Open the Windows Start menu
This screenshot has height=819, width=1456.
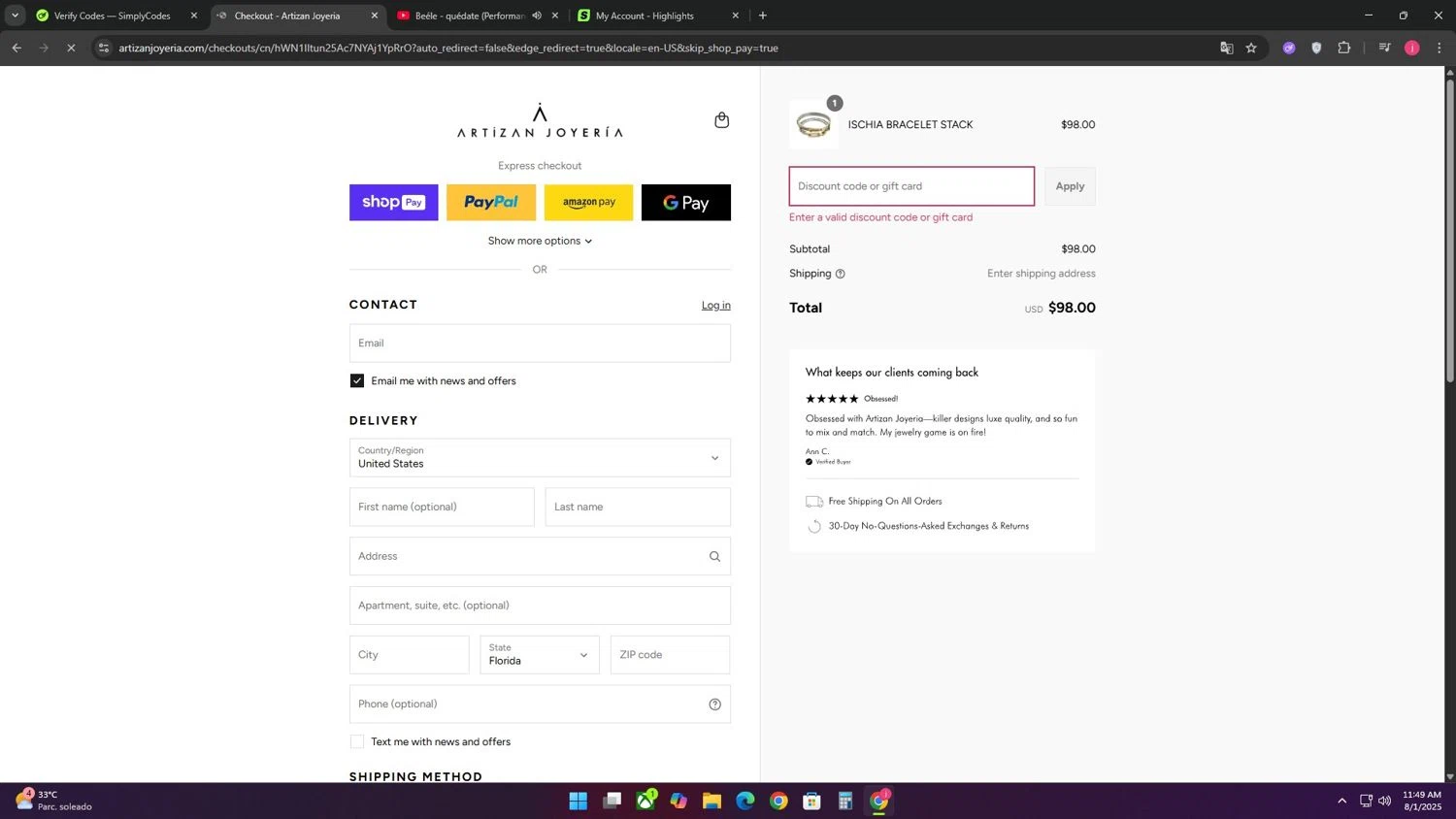click(x=578, y=801)
